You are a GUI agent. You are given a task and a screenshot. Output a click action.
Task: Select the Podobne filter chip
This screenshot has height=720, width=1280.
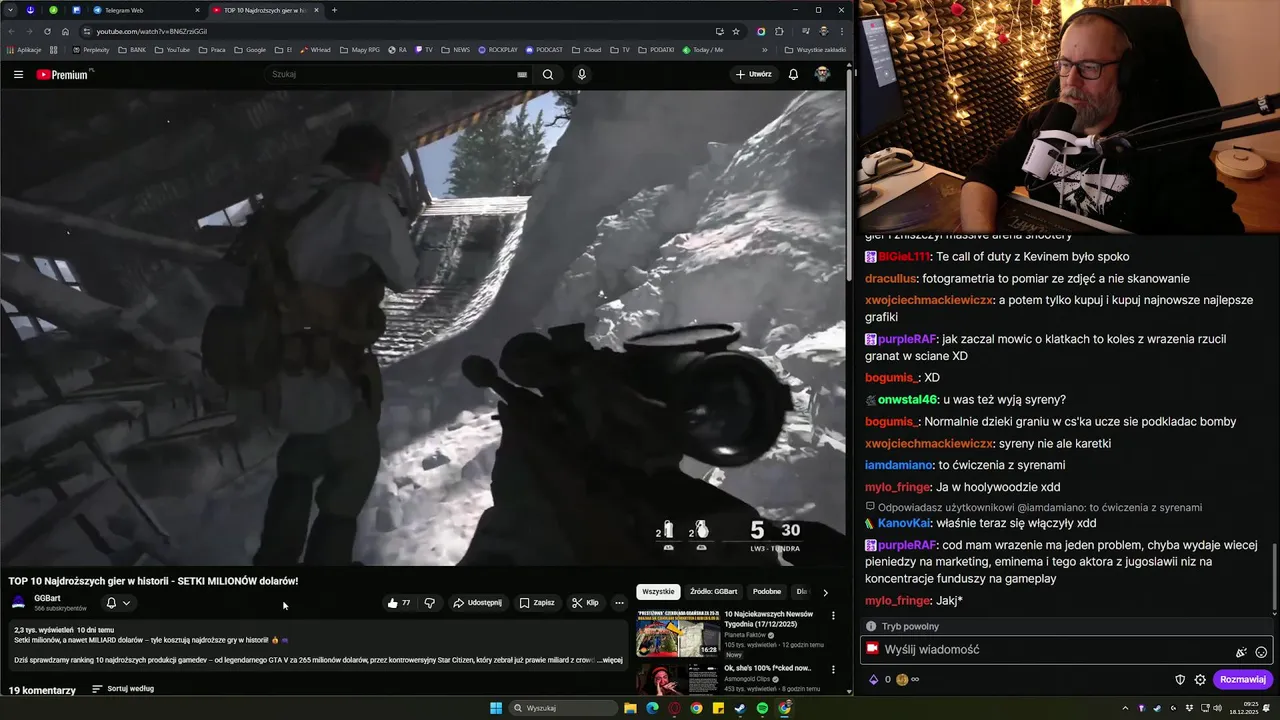[767, 592]
